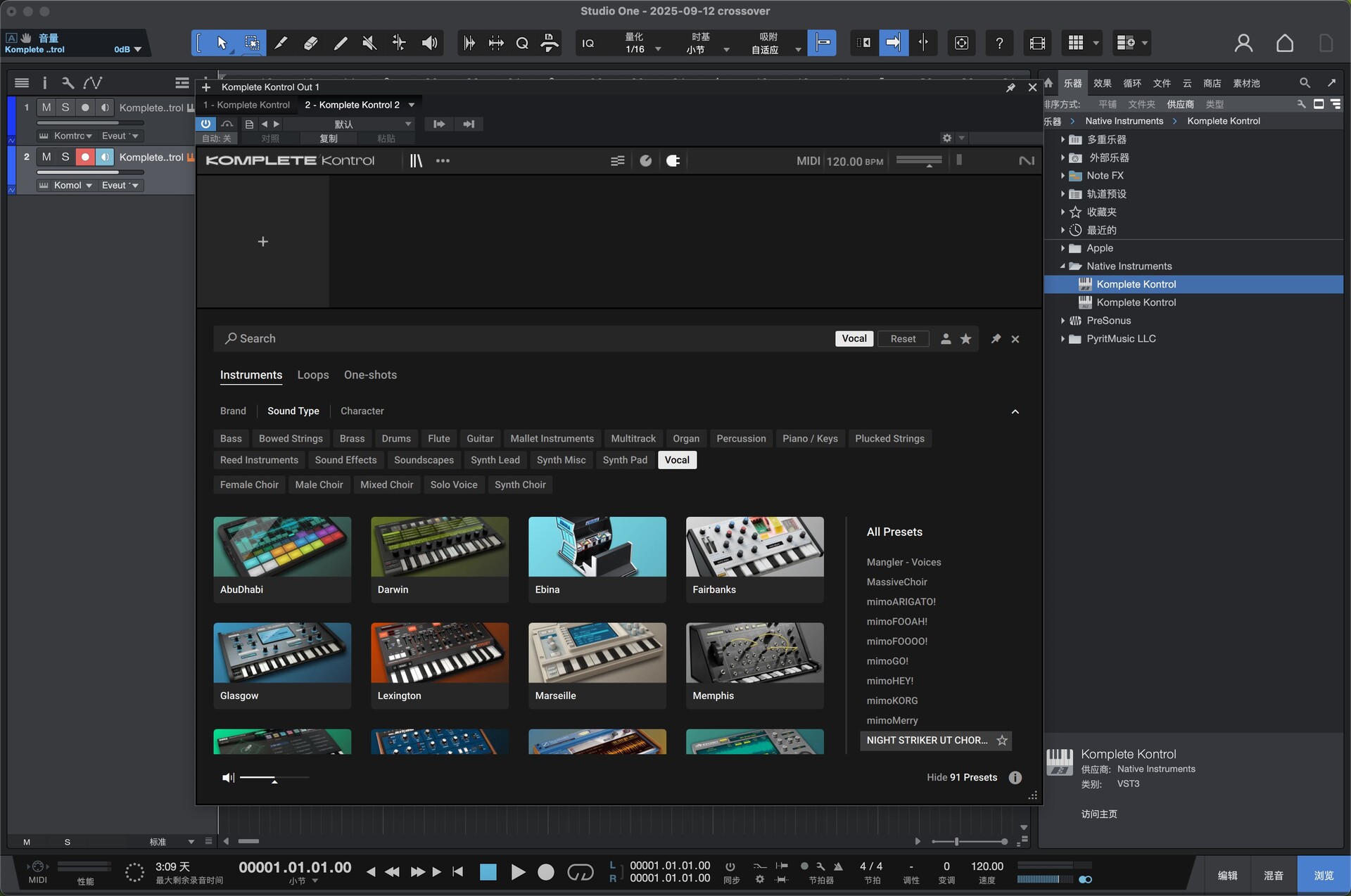This screenshot has width=1351, height=896.
Task: Open the user account icon
Action: pyautogui.click(x=1243, y=43)
